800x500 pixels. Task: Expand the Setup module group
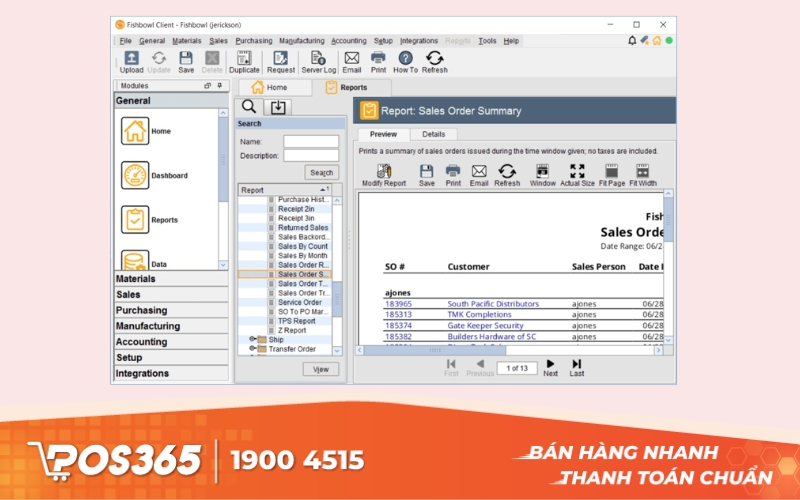171,358
